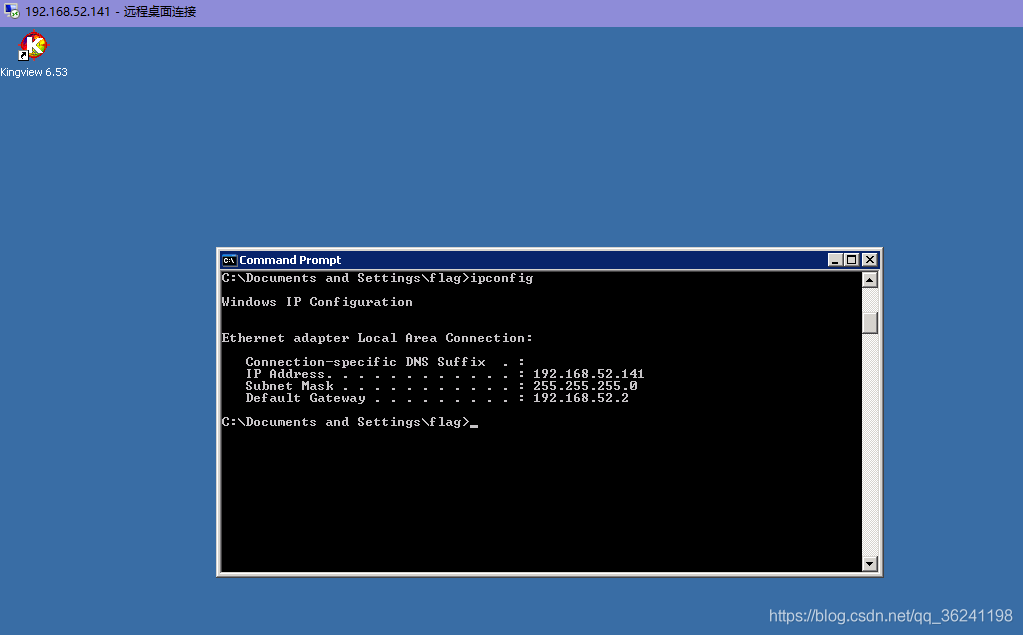Image resolution: width=1023 pixels, height=635 pixels.
Task: Click the Command Prompt scrollbar thumb
Action: pyautogui.click(x=870, y=323)
